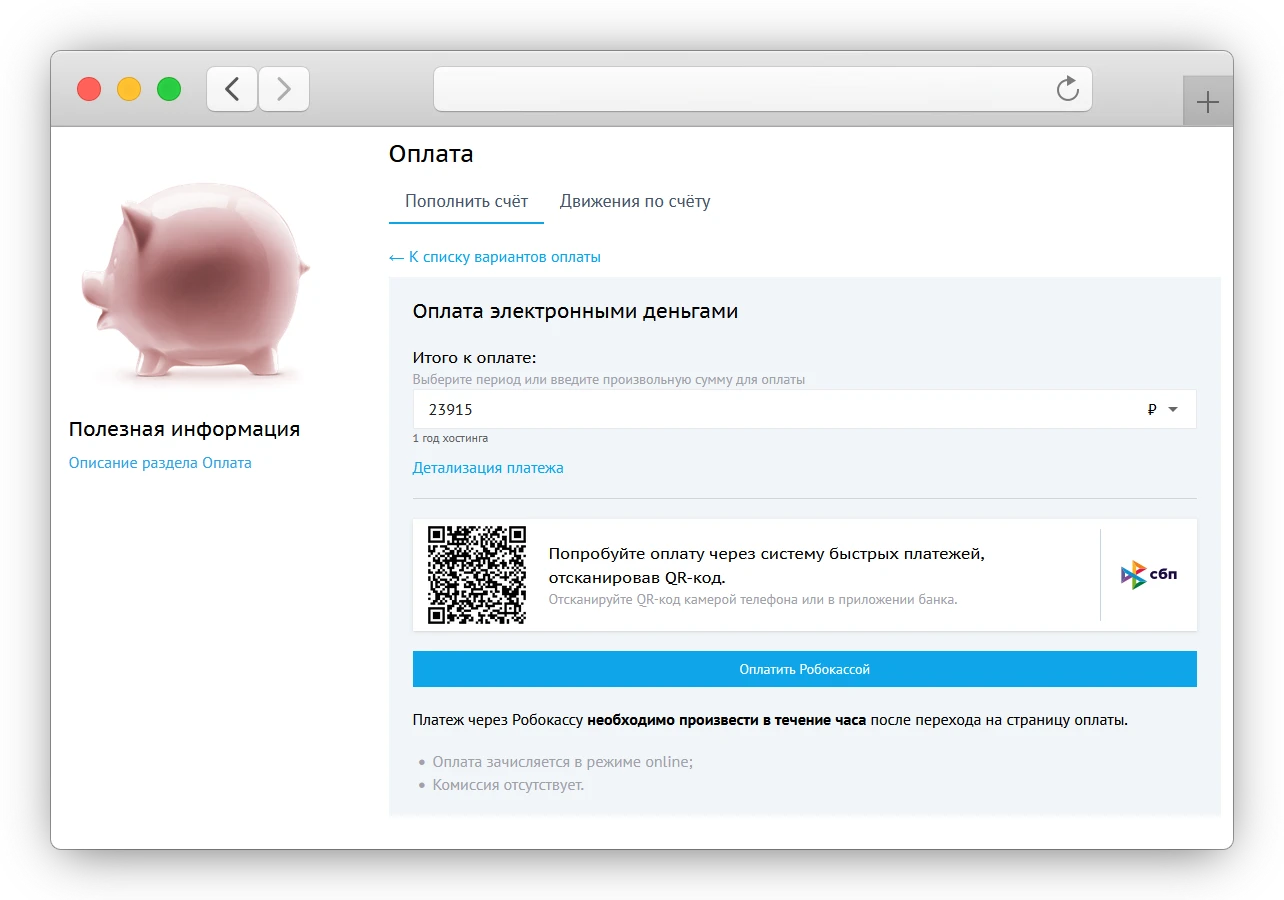The width and height of the screenshot is (1284, 900).
Task: Click the QR code for fast payment
Action: click(477, 574)
